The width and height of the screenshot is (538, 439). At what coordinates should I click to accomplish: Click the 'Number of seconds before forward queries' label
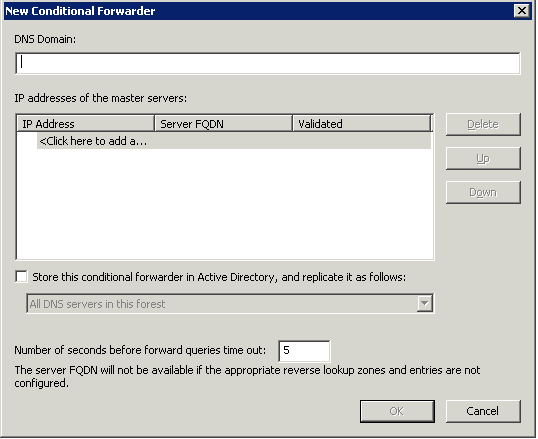140,350
